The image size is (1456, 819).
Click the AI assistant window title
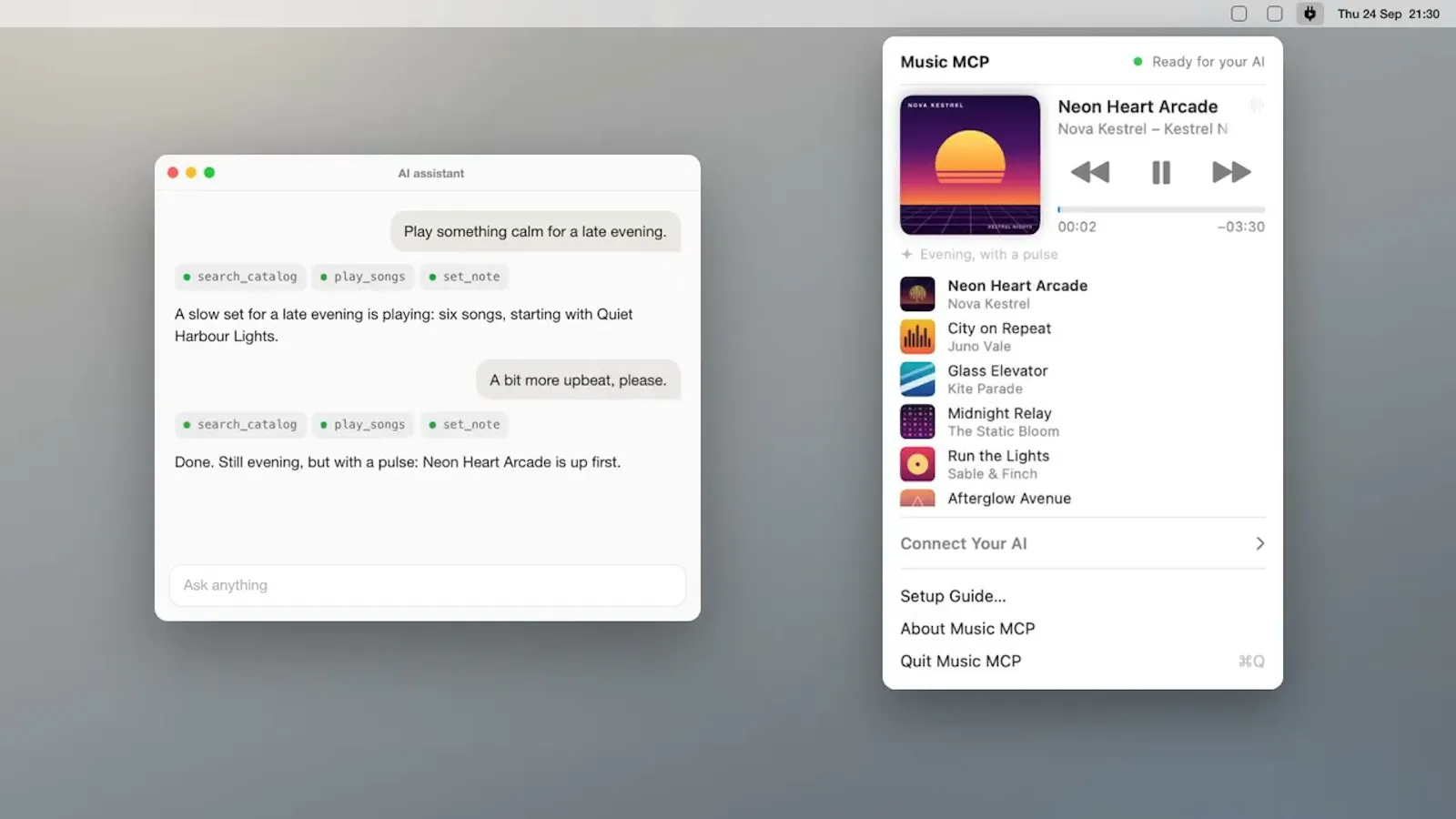(x=430, y=173)
